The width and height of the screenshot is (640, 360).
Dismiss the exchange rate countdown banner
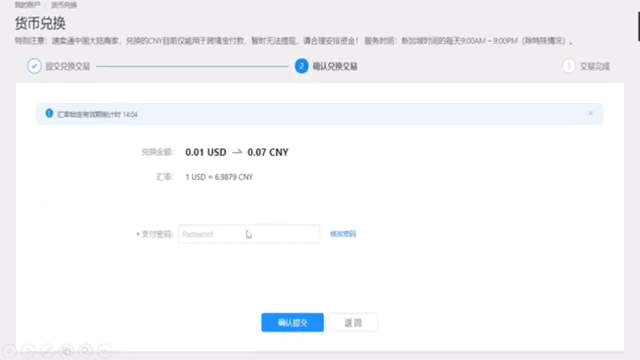coord(591,113)
